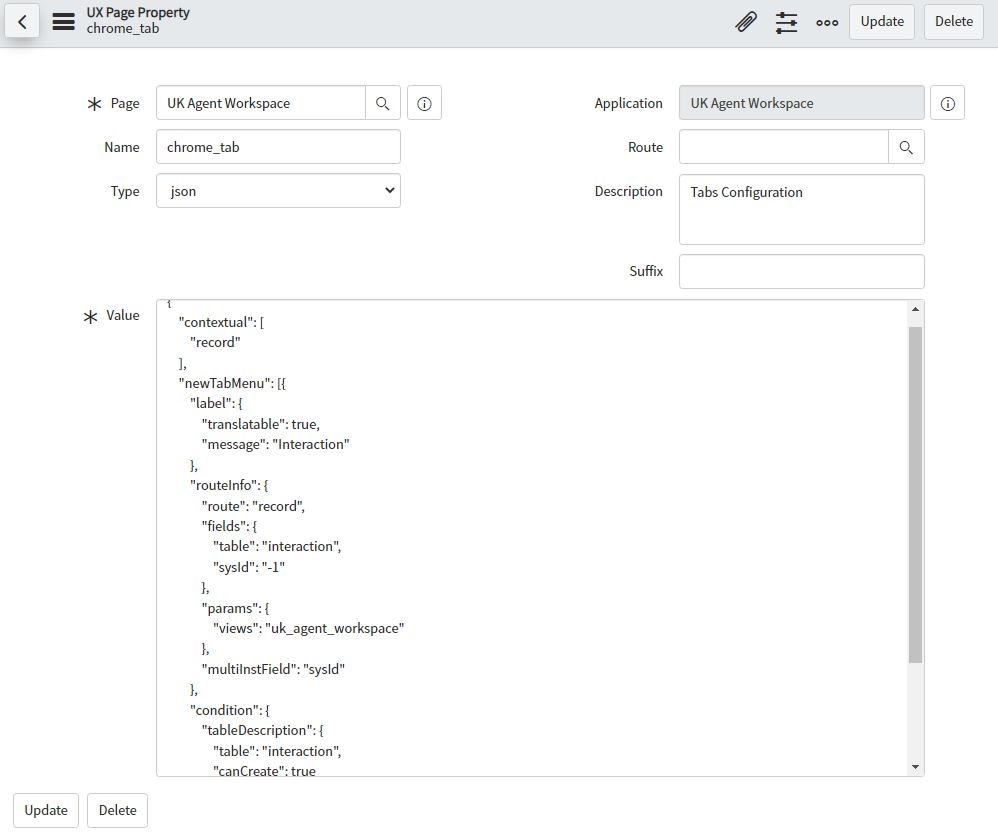Open more options ellipsis in header
The height and width of the screenshot is (836, 998).
point(827,22)
